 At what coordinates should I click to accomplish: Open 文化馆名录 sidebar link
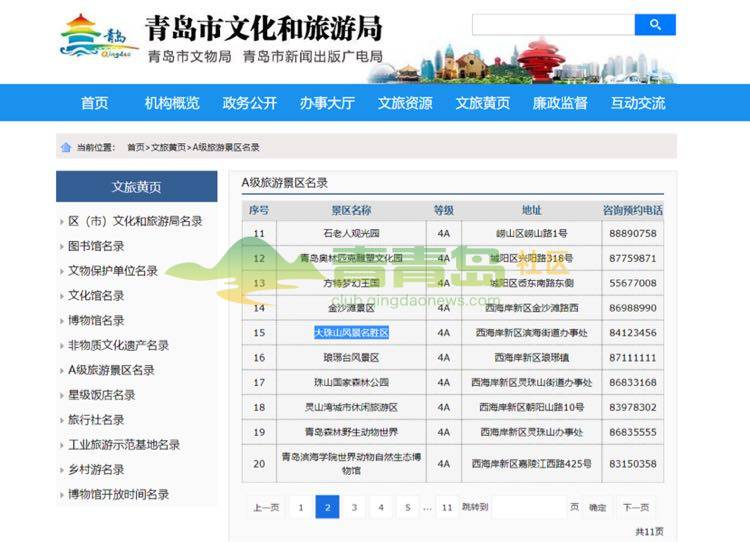click(96, 296)
